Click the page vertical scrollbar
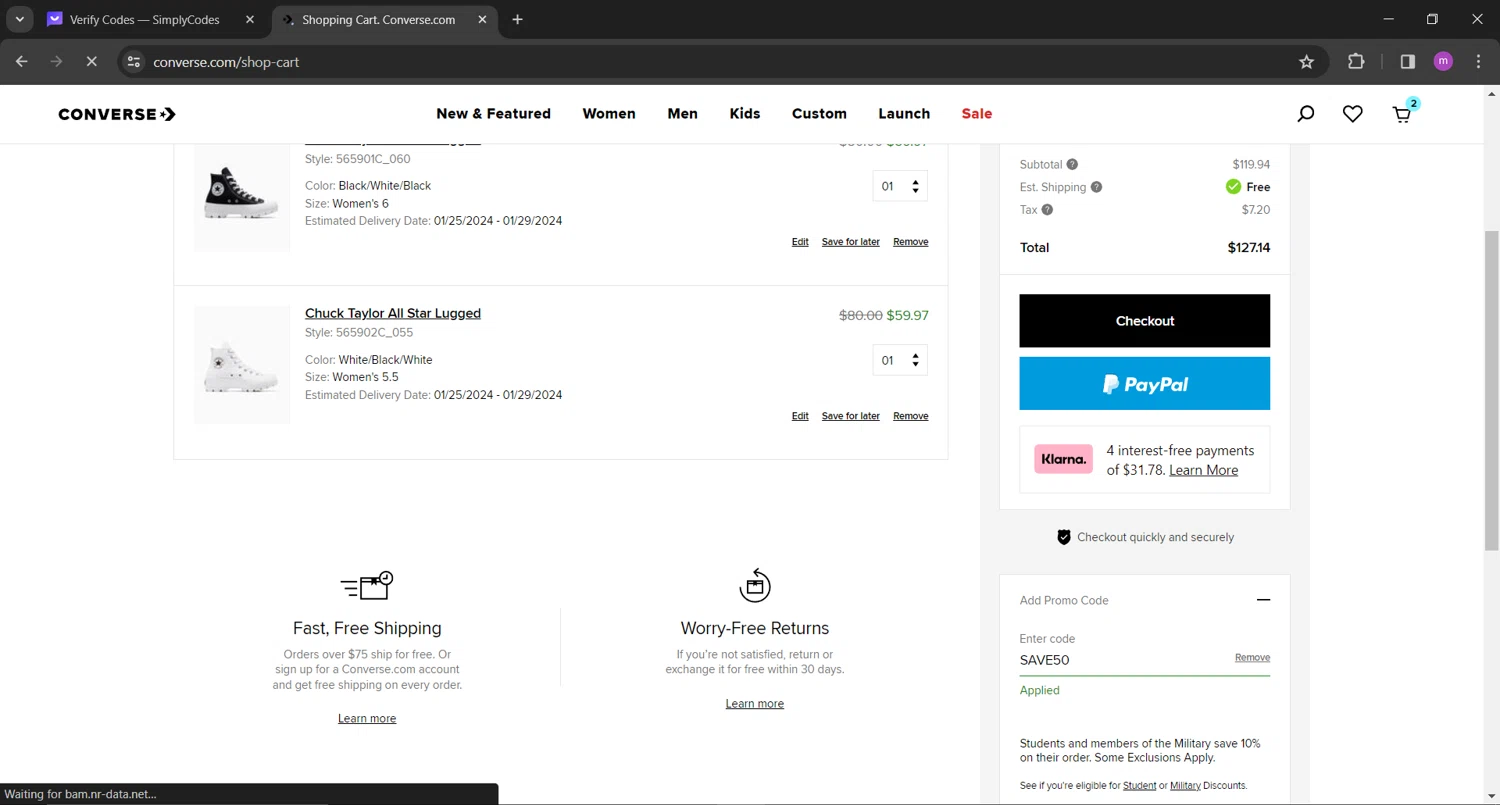This screenshot has width=1500, height=805. [x=1492, y=390]
